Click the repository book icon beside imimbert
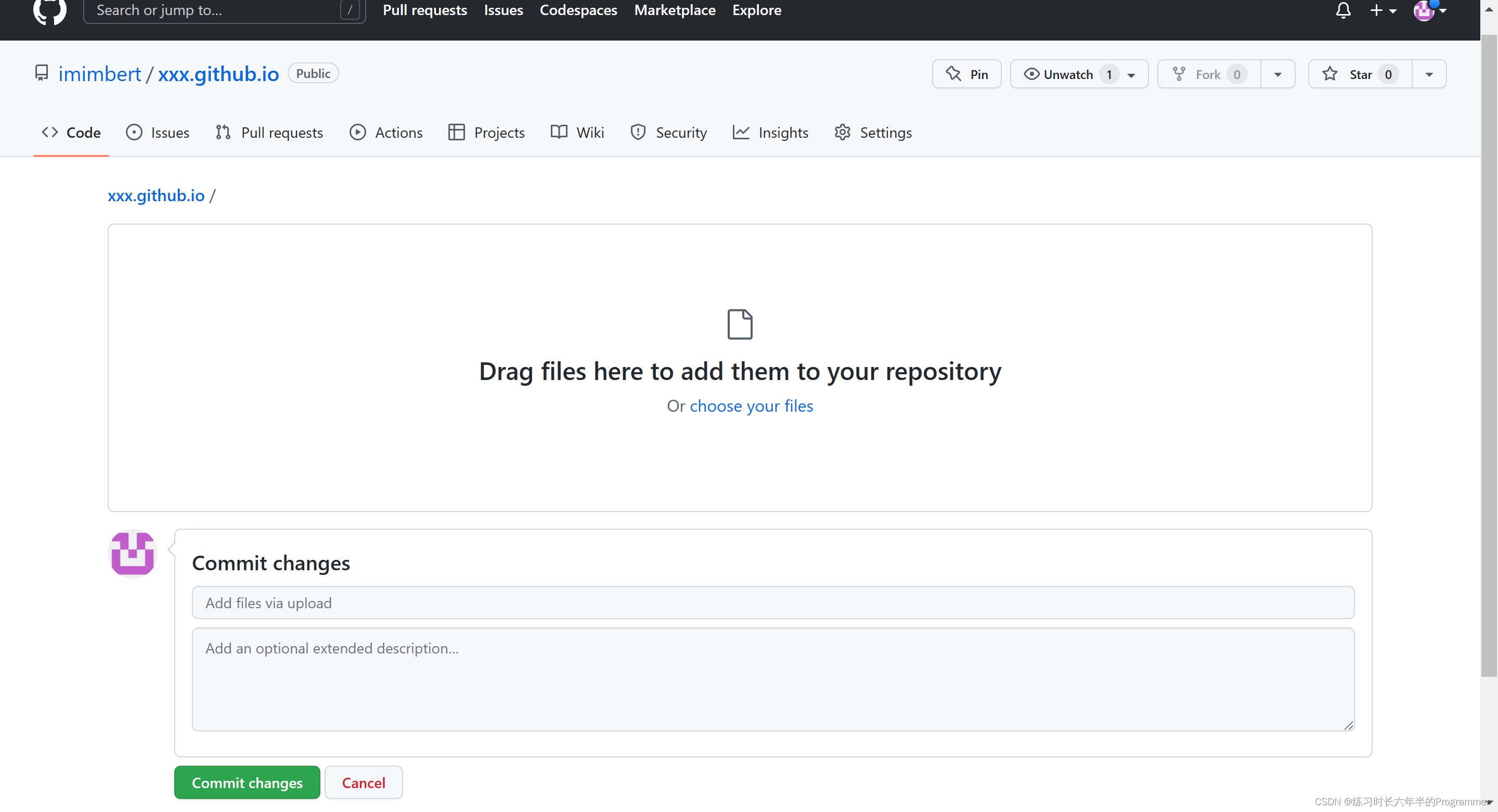The image size is (1498, 812). (41, 73)
